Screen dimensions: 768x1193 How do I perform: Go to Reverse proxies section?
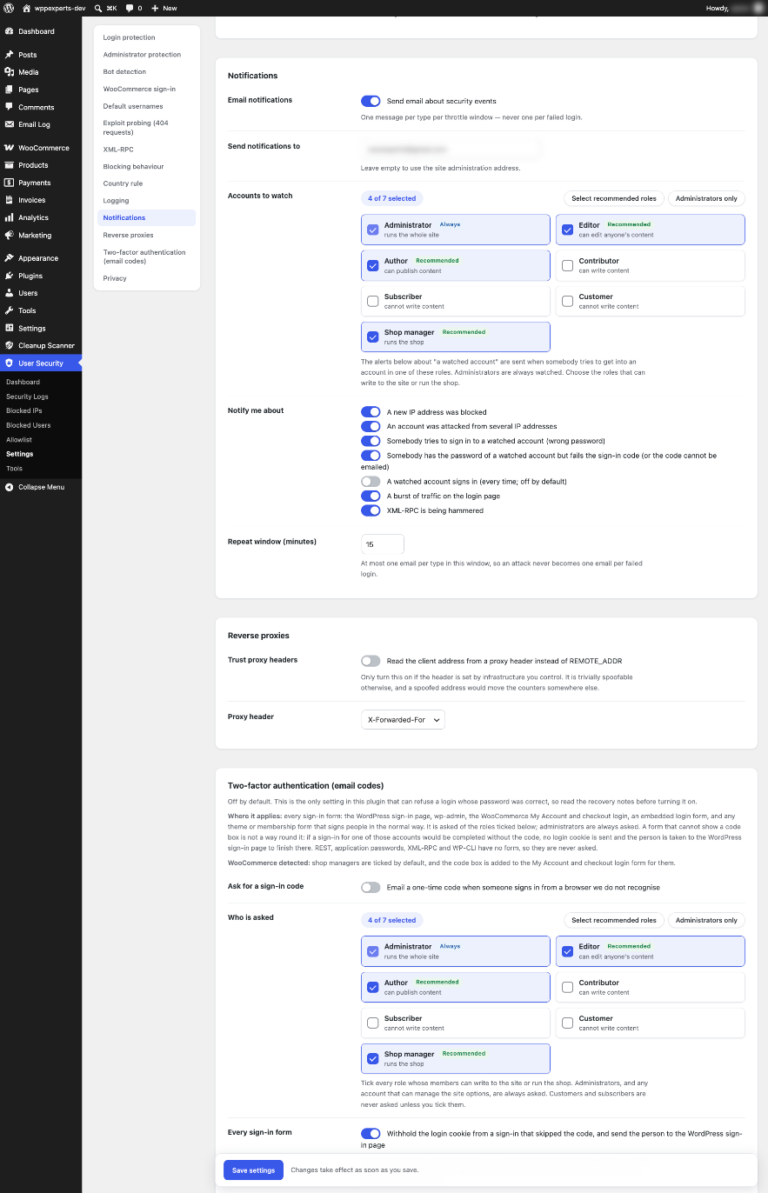[128, 235]
